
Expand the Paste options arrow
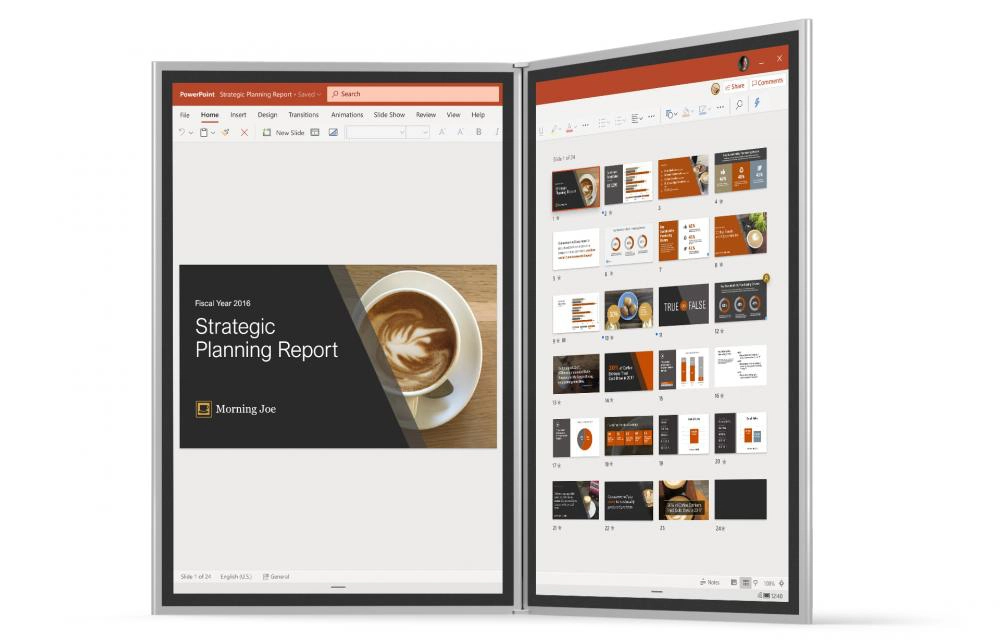tap(213, 132)
